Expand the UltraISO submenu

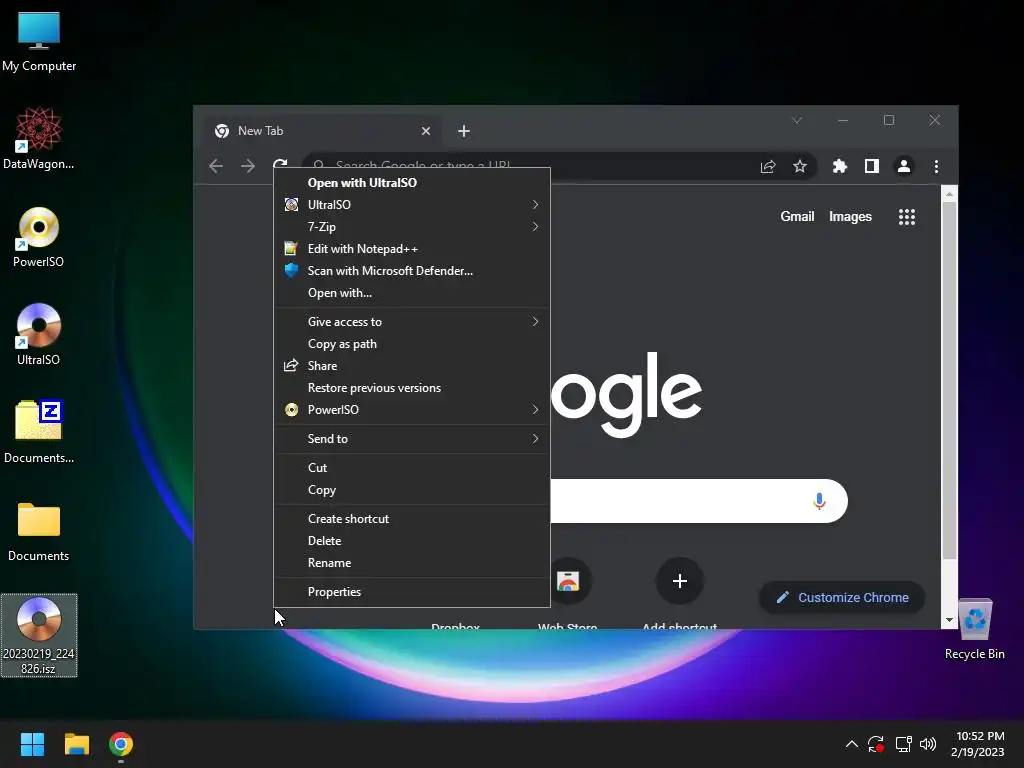[x=412, y=205]
